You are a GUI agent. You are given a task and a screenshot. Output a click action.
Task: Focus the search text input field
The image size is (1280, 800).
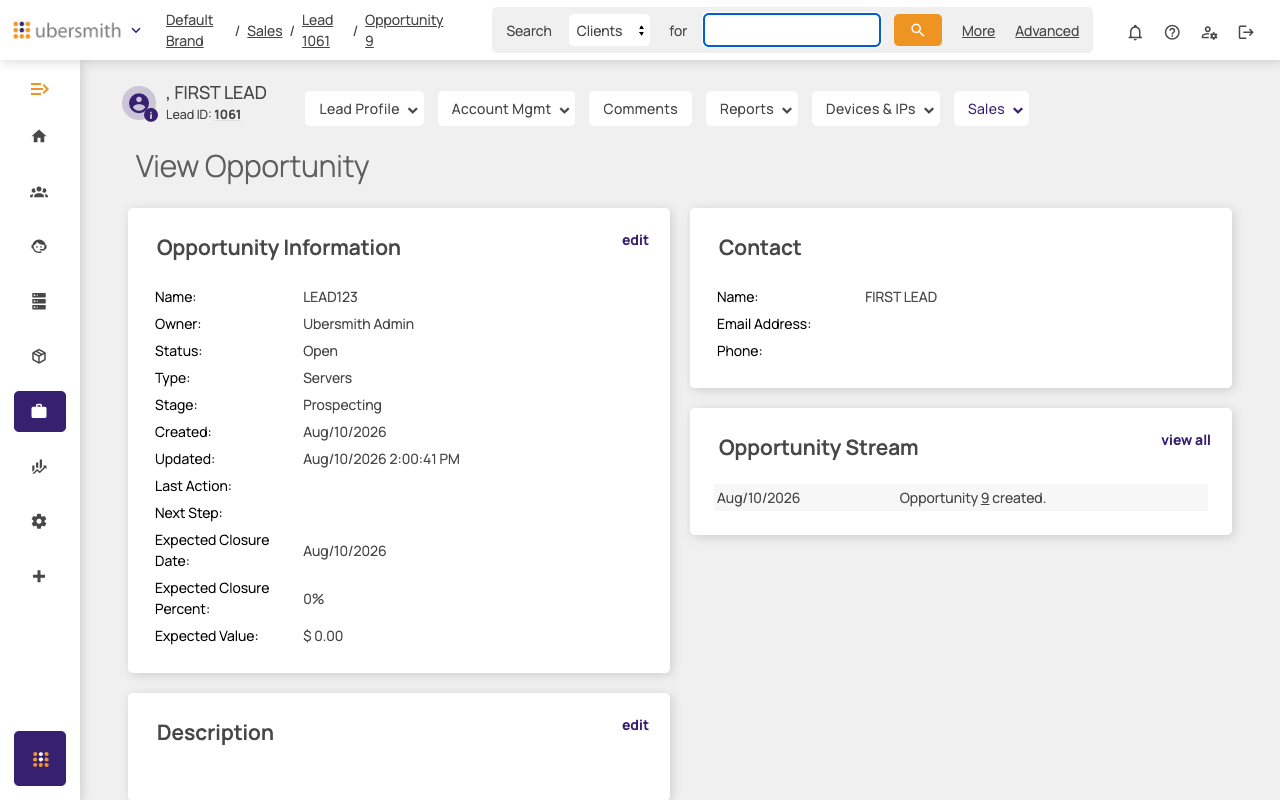792,30
